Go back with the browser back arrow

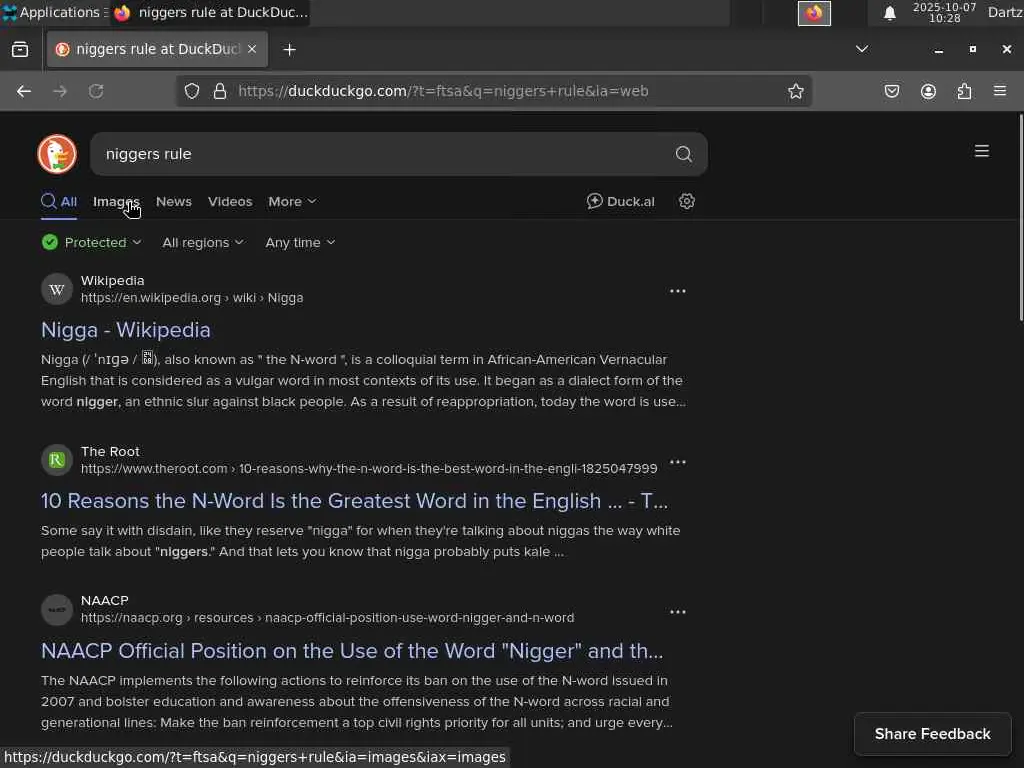pyautogui.click(x=24, y=91)
